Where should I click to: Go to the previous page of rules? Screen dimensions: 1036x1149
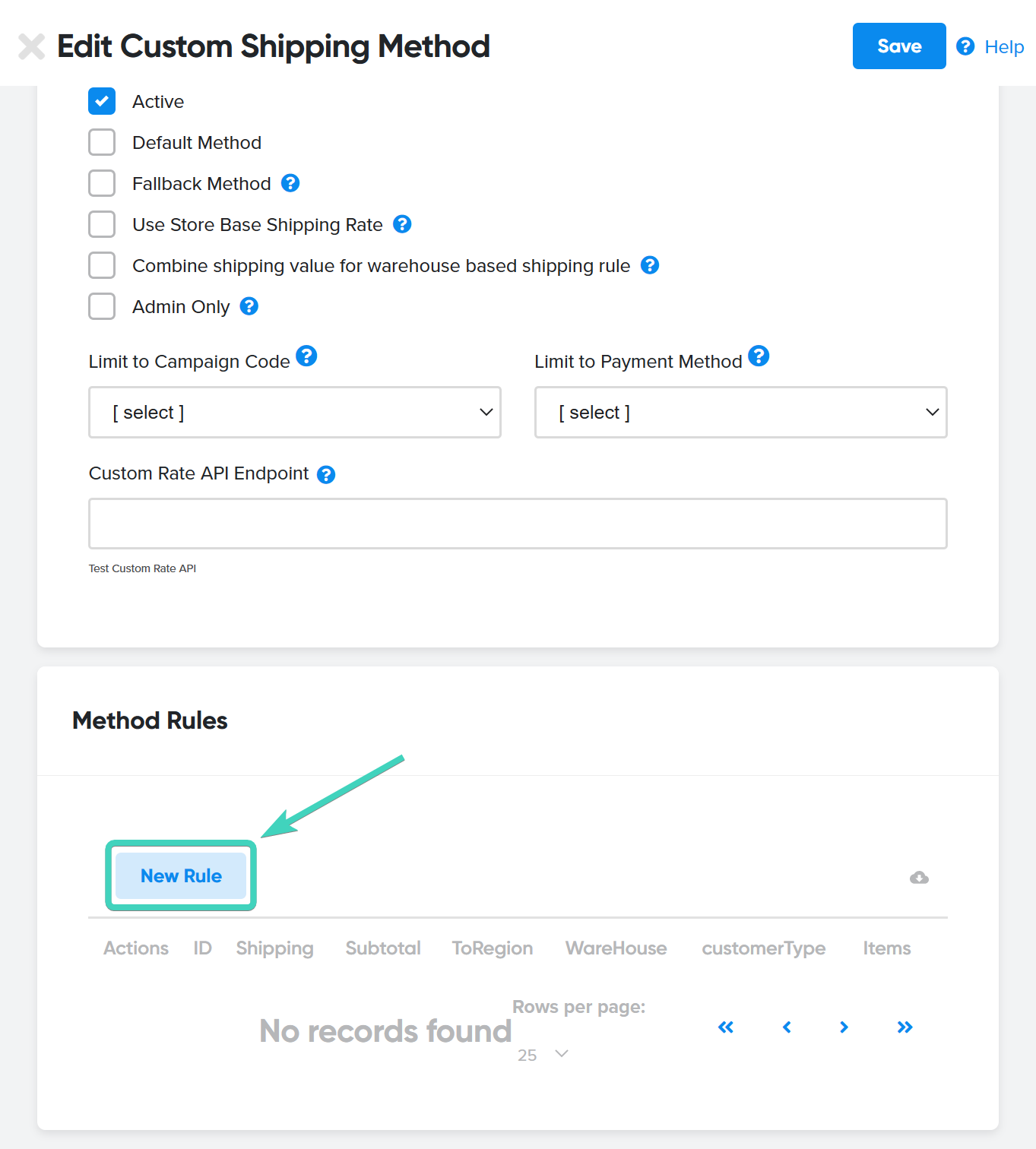786,1027
